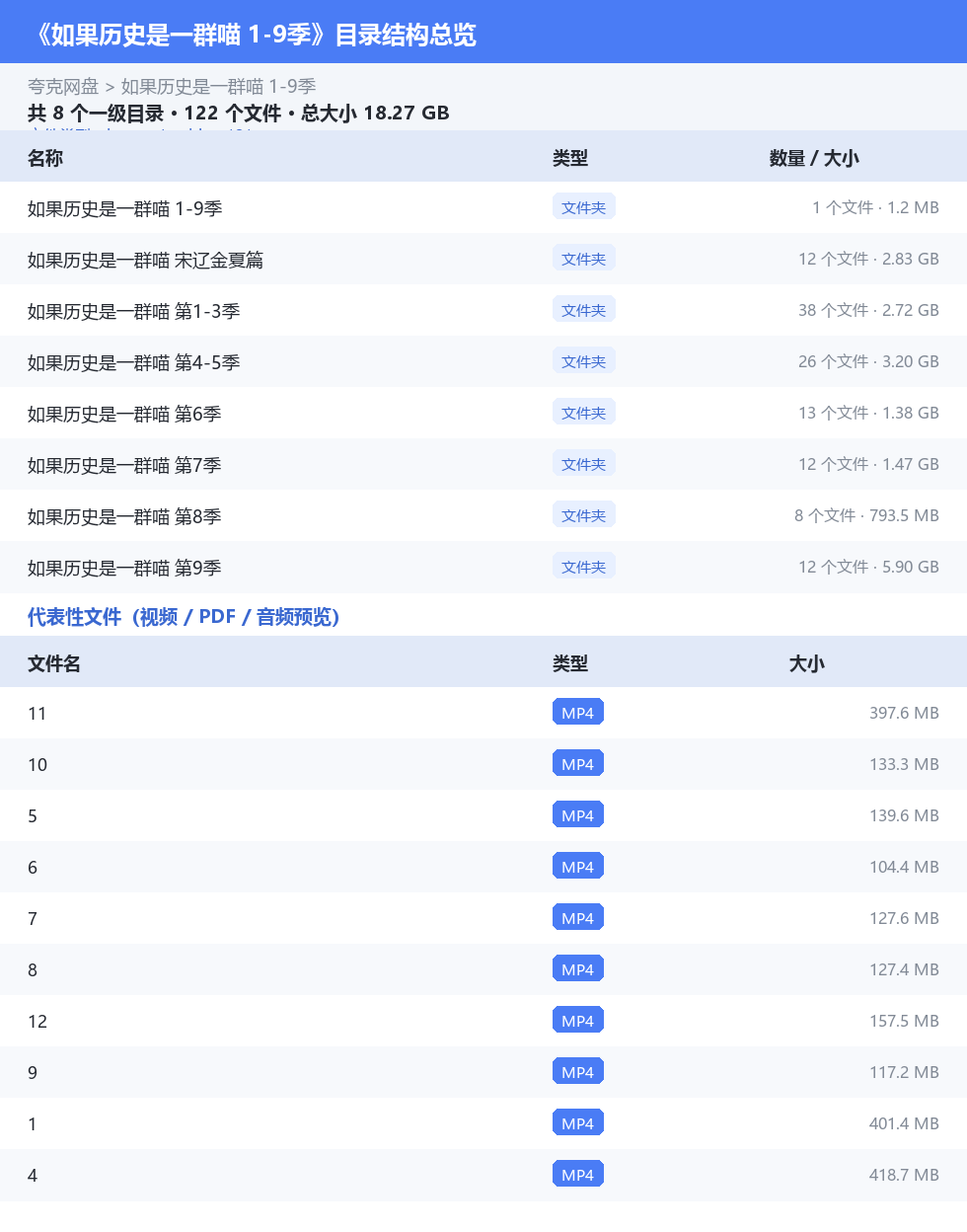The width and height of the screenshot is (967, 1232).
Task: Click the MP4 badge of file 7
Action: [x=578, y=918]
